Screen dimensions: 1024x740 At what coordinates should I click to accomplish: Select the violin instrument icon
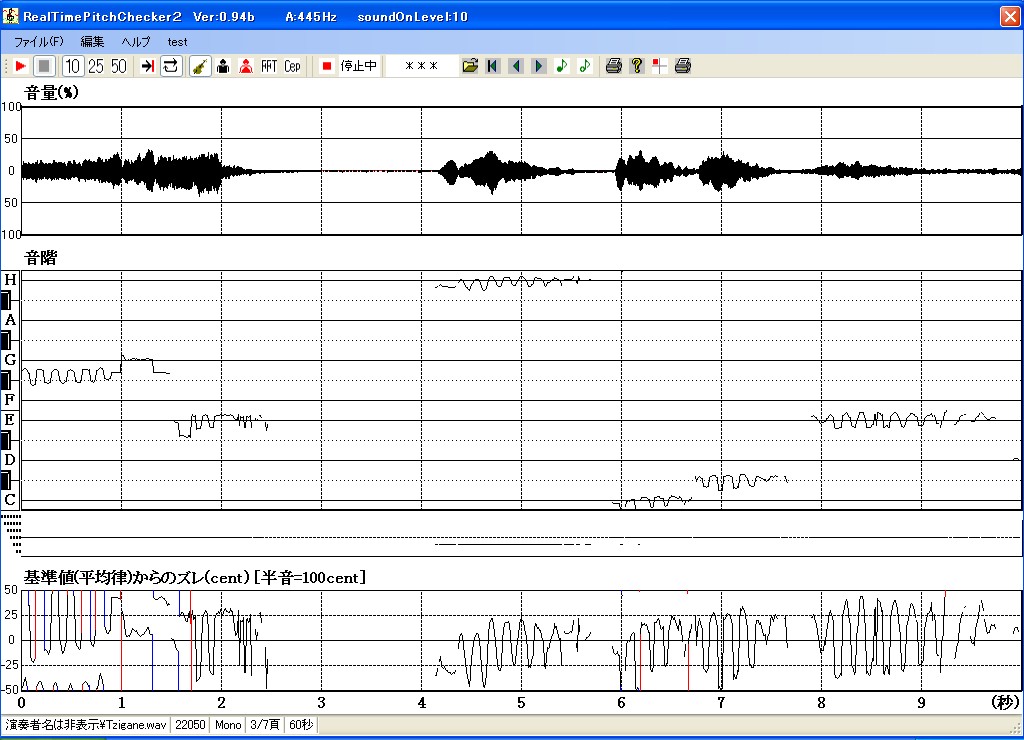(200, 66)
